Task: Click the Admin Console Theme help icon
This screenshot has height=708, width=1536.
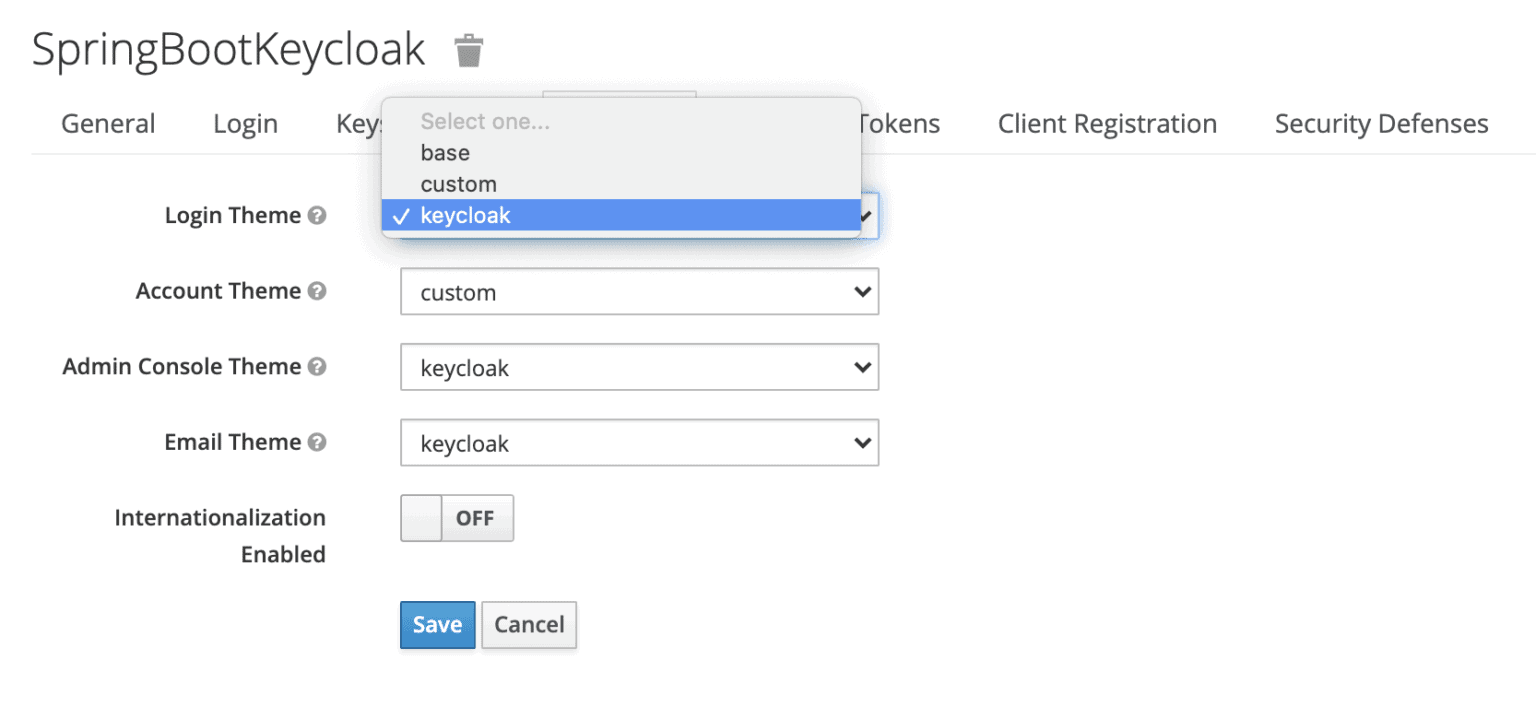Action: coord(318,366)
